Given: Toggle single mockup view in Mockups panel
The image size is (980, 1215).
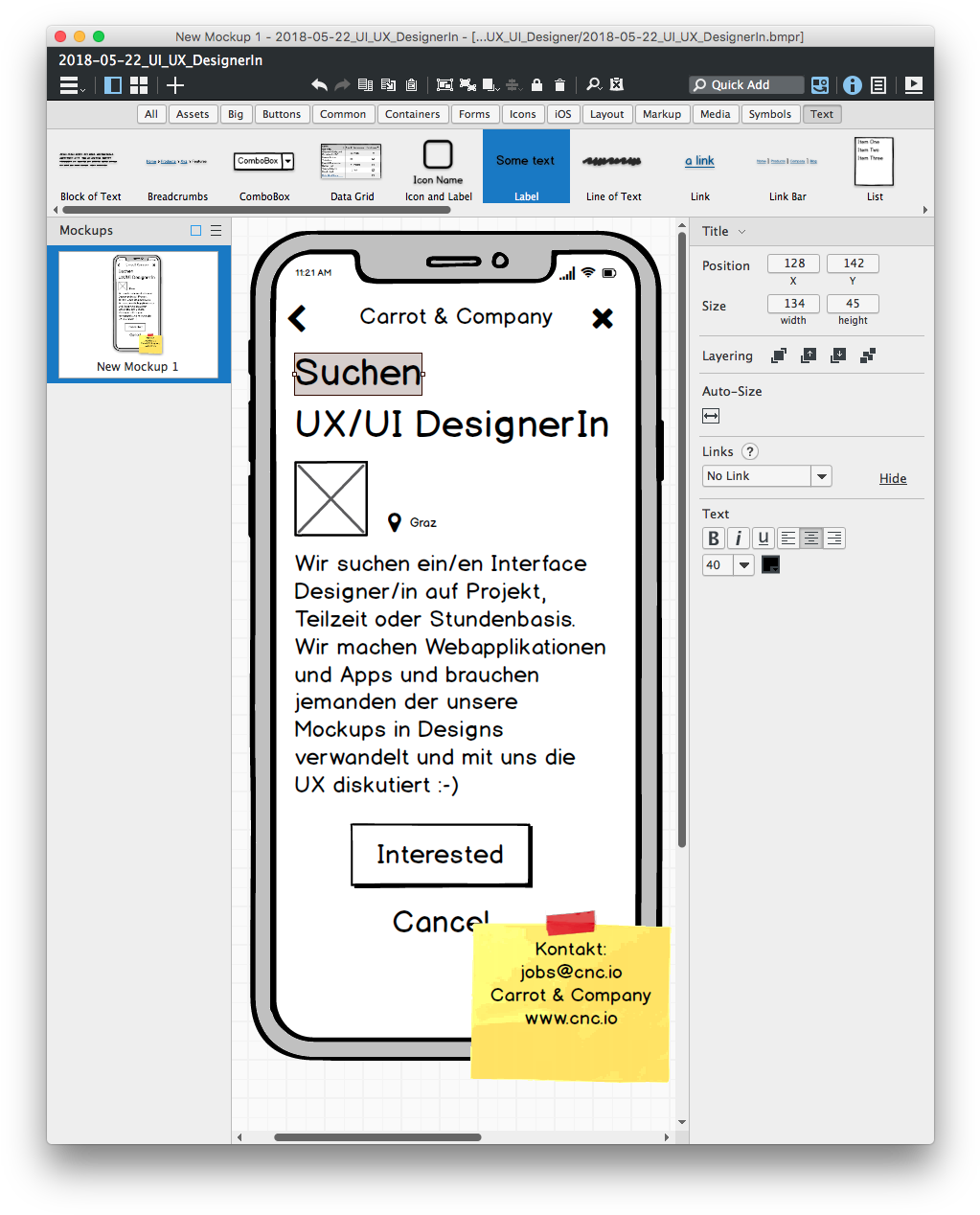Looking at the screenshot, I should 196,231.
